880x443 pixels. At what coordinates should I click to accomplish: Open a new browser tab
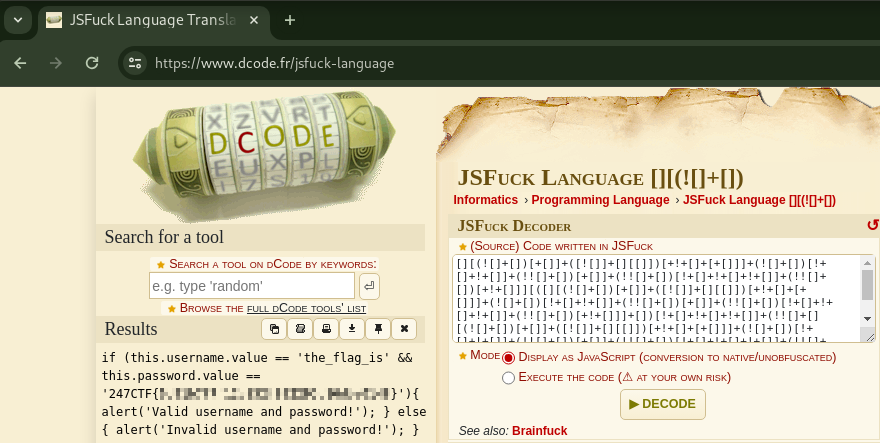tap(290, 20)
